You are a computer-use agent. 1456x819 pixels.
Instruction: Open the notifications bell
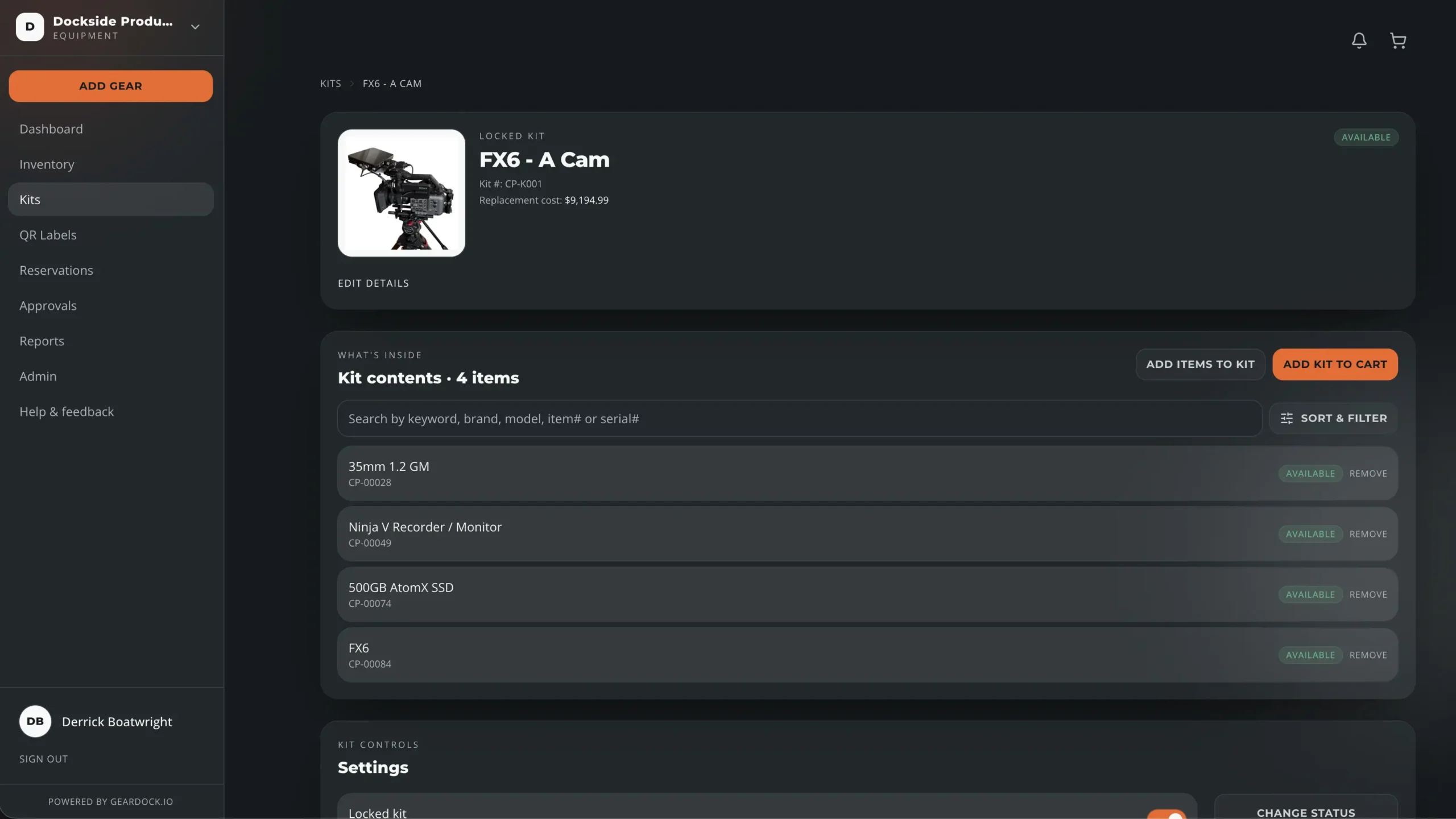tap(1359, 40)
